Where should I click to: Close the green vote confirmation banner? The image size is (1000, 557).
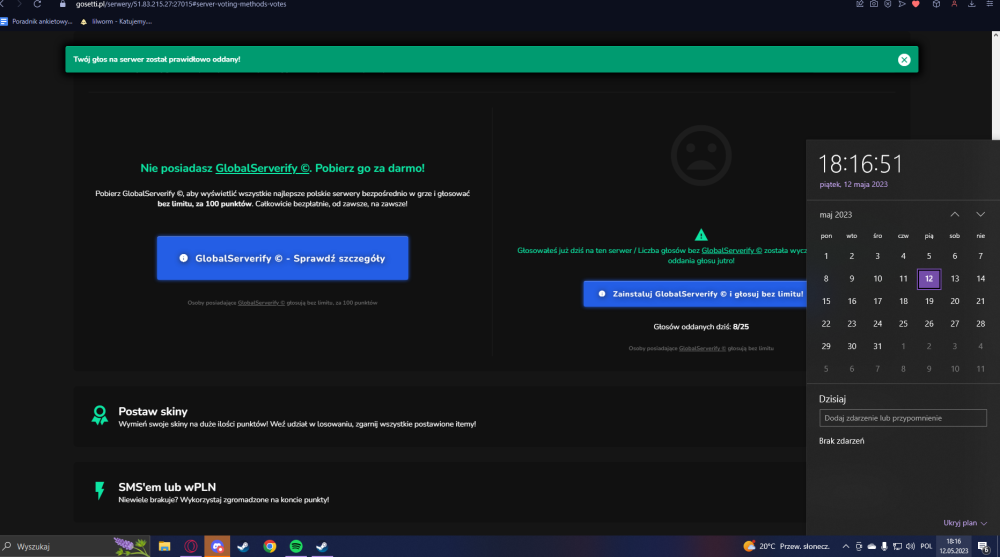(904, 59)
